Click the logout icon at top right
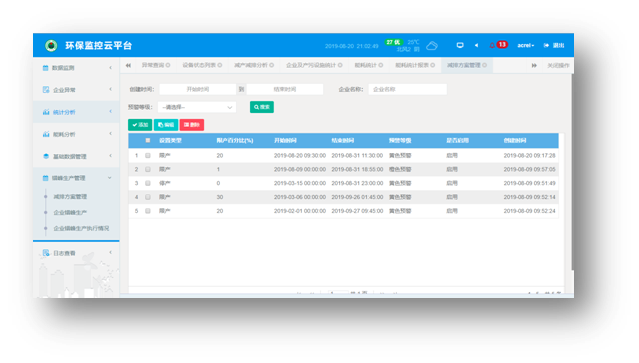639x363 pixels. click(x=546, y=45)
